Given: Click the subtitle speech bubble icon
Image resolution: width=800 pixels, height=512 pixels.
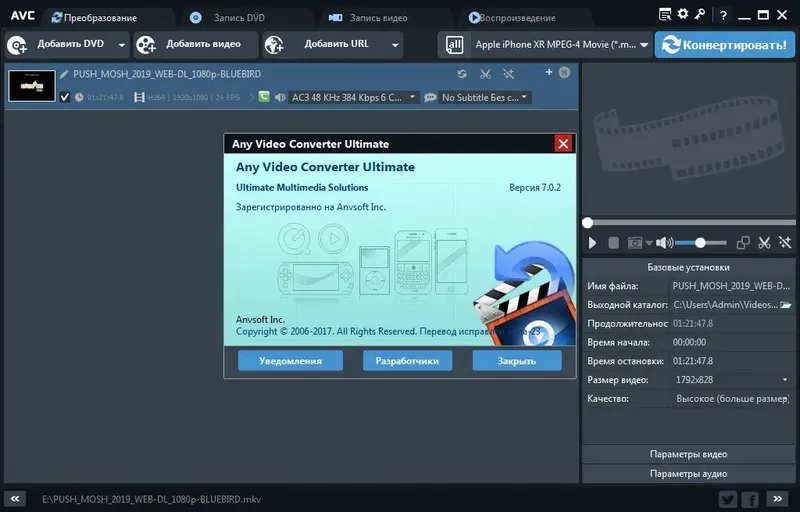Looking at the screenshot, I should [430, 97].
